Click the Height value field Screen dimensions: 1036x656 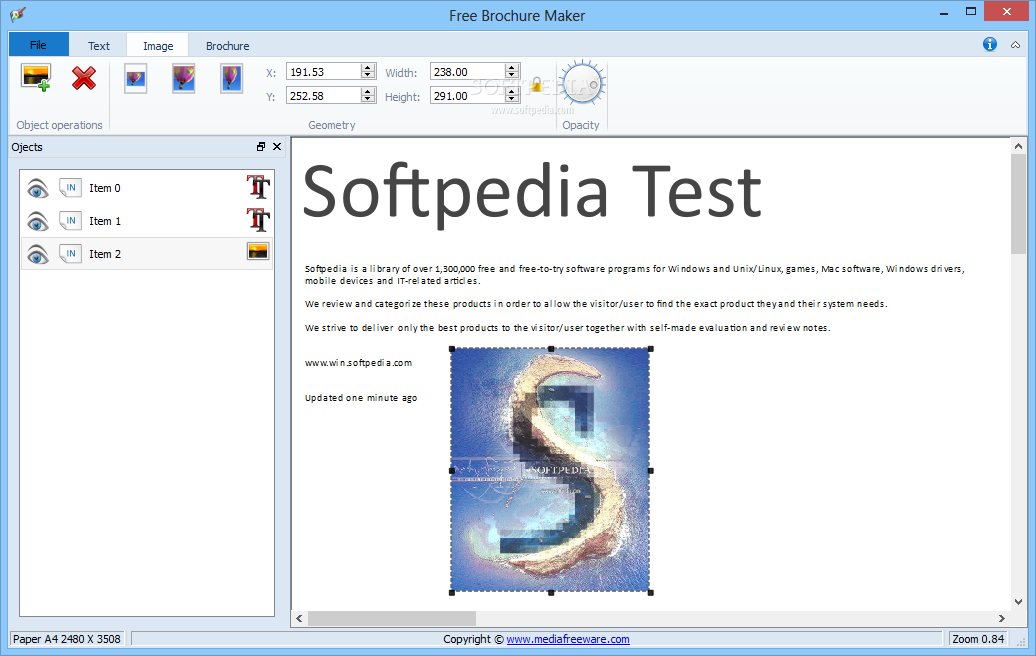click(x=468, y=96)
